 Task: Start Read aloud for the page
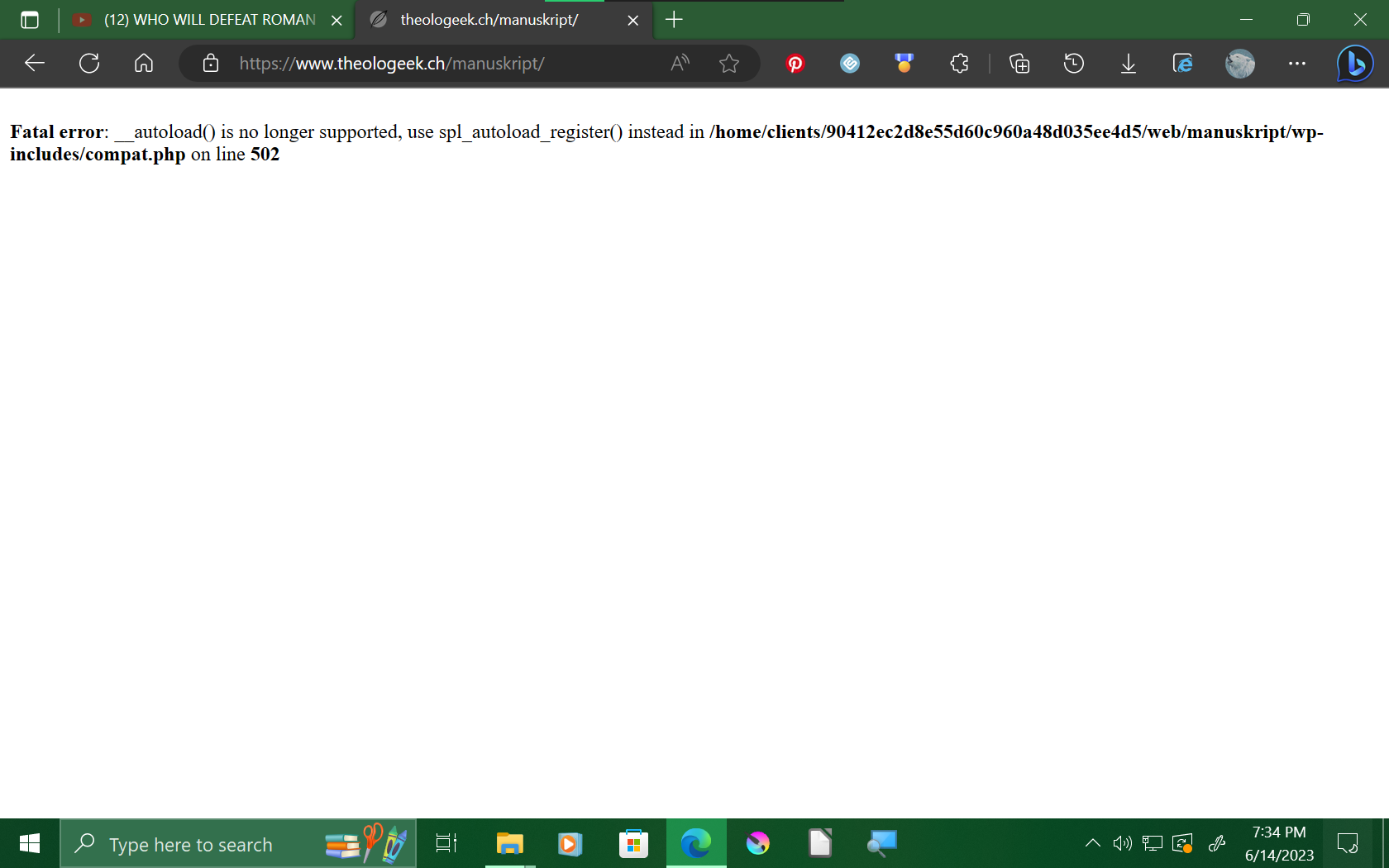click(x=680, y=63)
